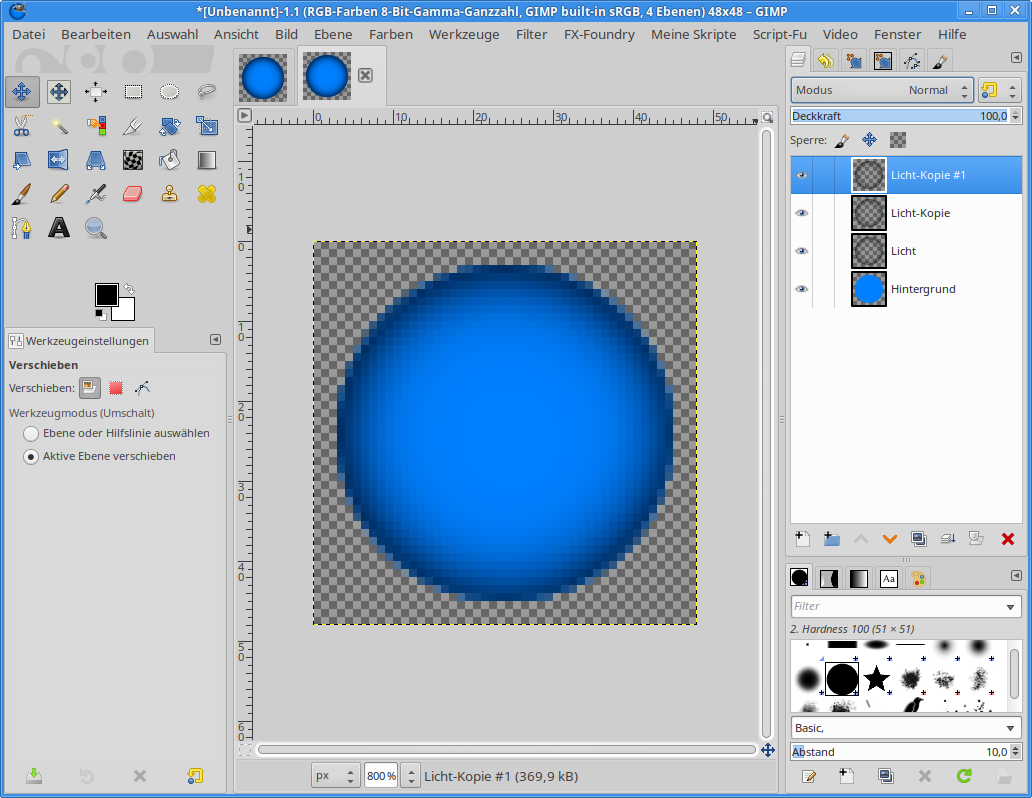Screen dimensions: 1032x798
Task: Select the Eraser tool in toolbox
Action: pyautogui.click(x=133, y=194)
